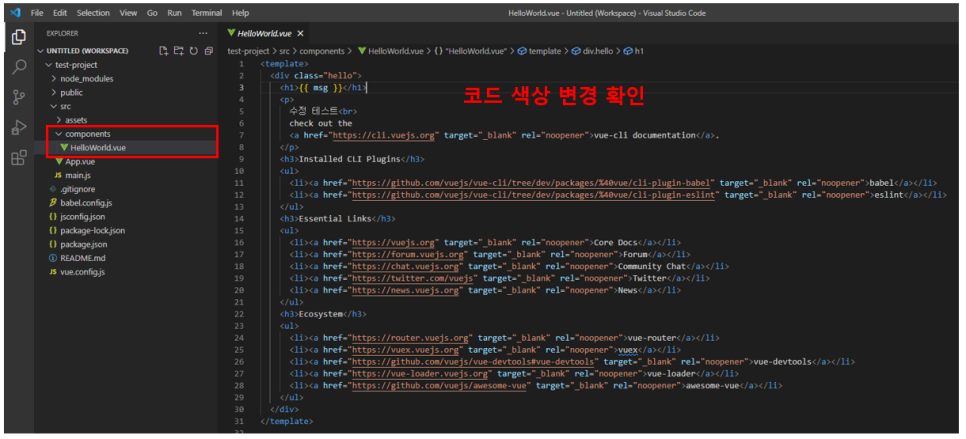This screenshot has width=966, height=439.
Task: Click the div.hello breadcrumb segment
Action: tap(593, 52)
